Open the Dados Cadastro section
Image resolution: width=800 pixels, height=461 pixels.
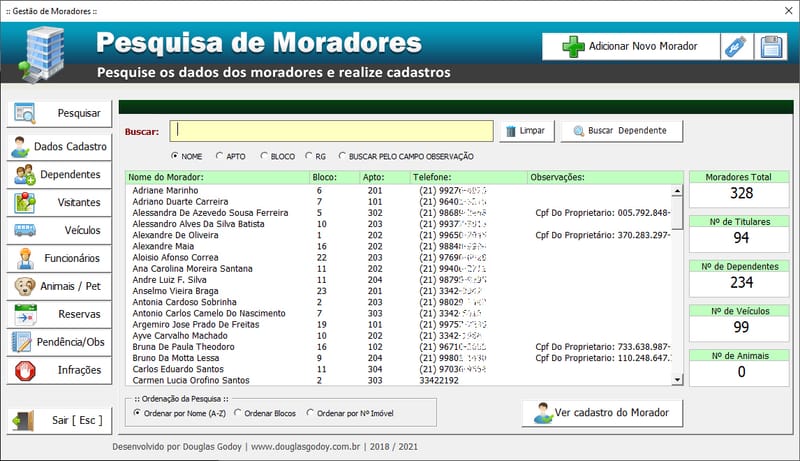(x=59, y=147)
